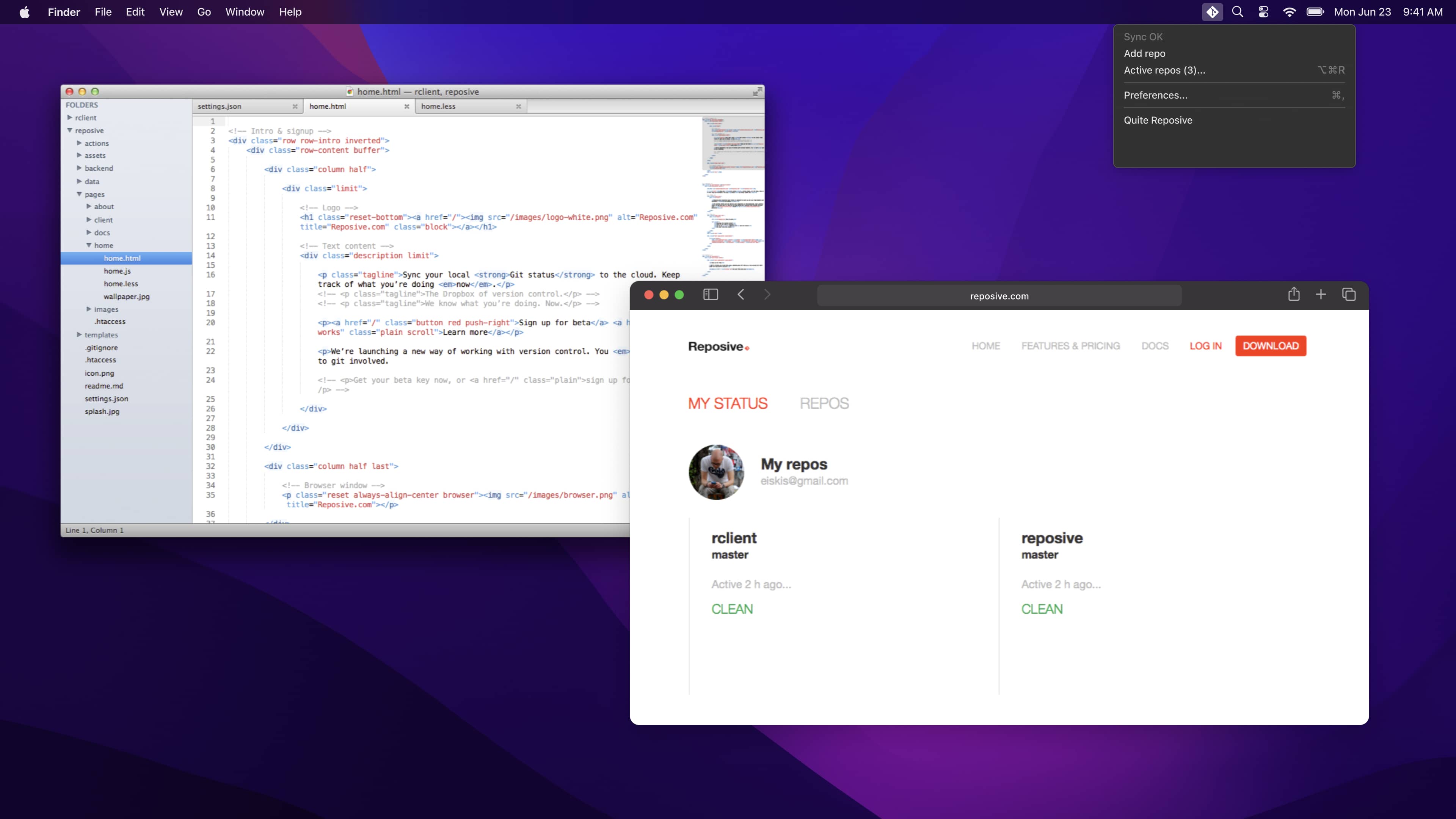Viewport: 1456px width, 819px height.
Task: Click the DOWNLOAD button on Reposive
Action: coord(1271,346)
